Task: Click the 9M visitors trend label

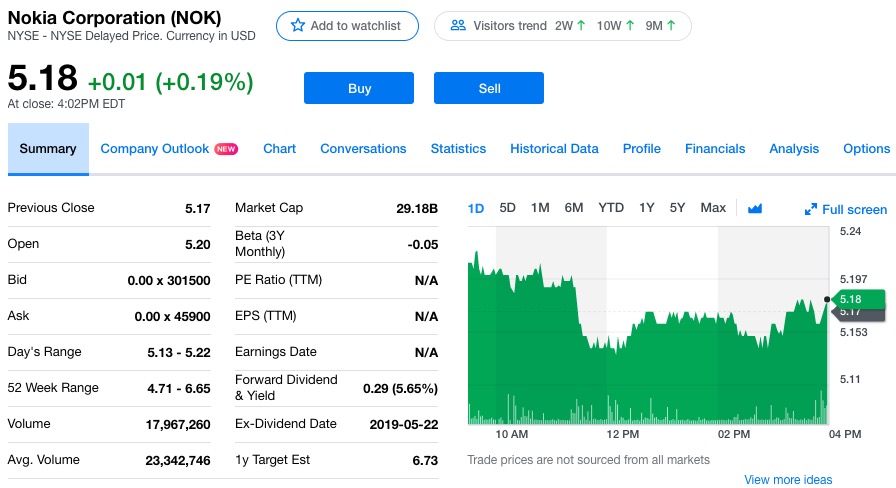Action: 654,26
